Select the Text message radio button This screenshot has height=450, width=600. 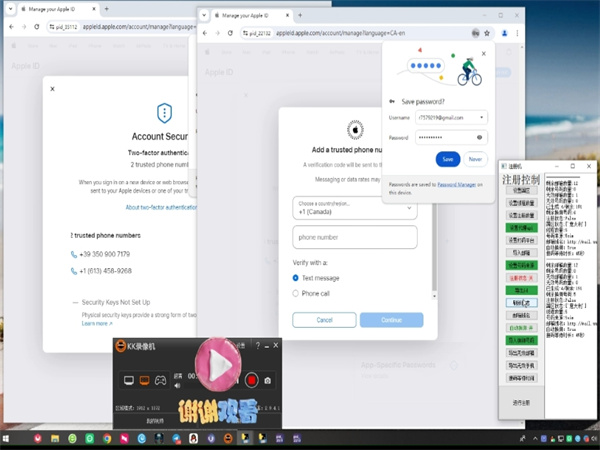pyautogui.click(x=296, y=277)
